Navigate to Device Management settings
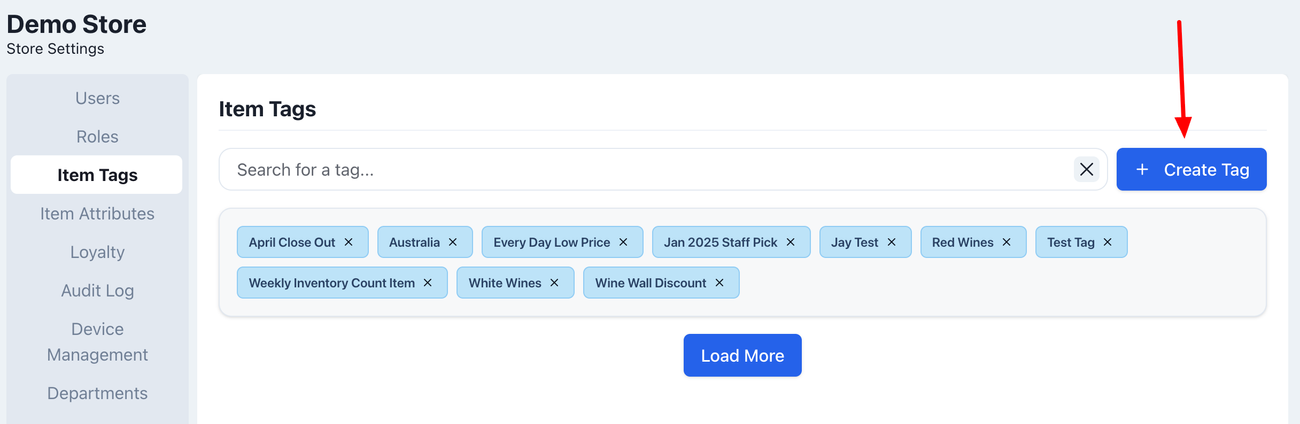 tap(97, 342)
